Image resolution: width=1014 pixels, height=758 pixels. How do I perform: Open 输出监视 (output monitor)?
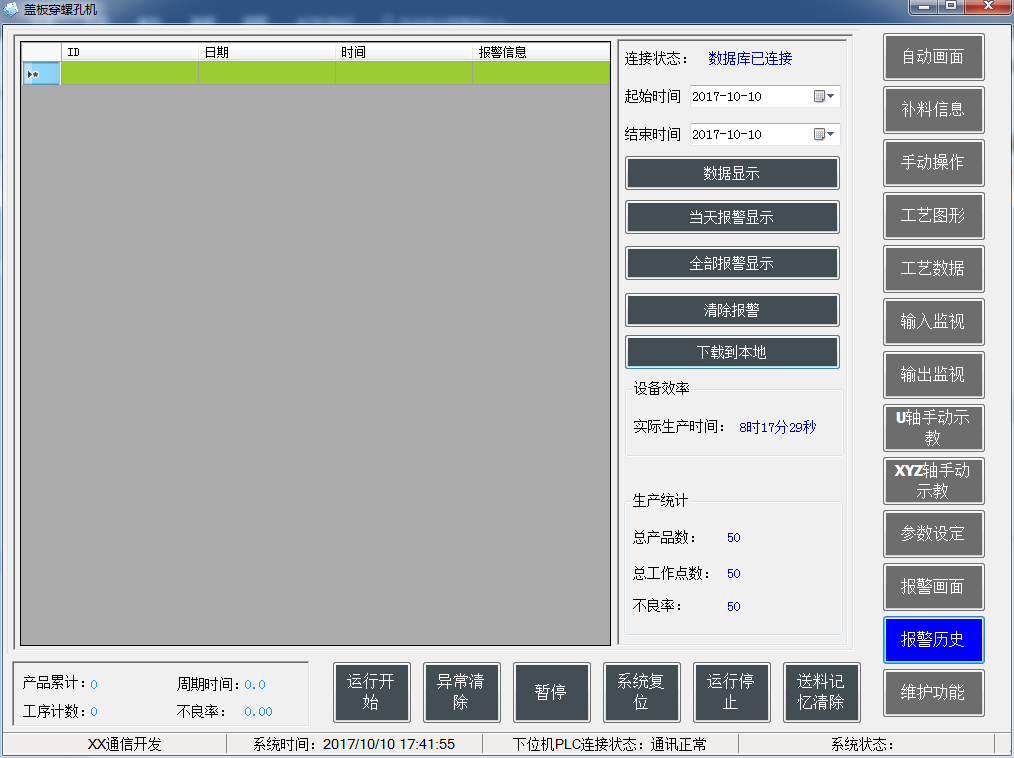(x=933, y=375)
